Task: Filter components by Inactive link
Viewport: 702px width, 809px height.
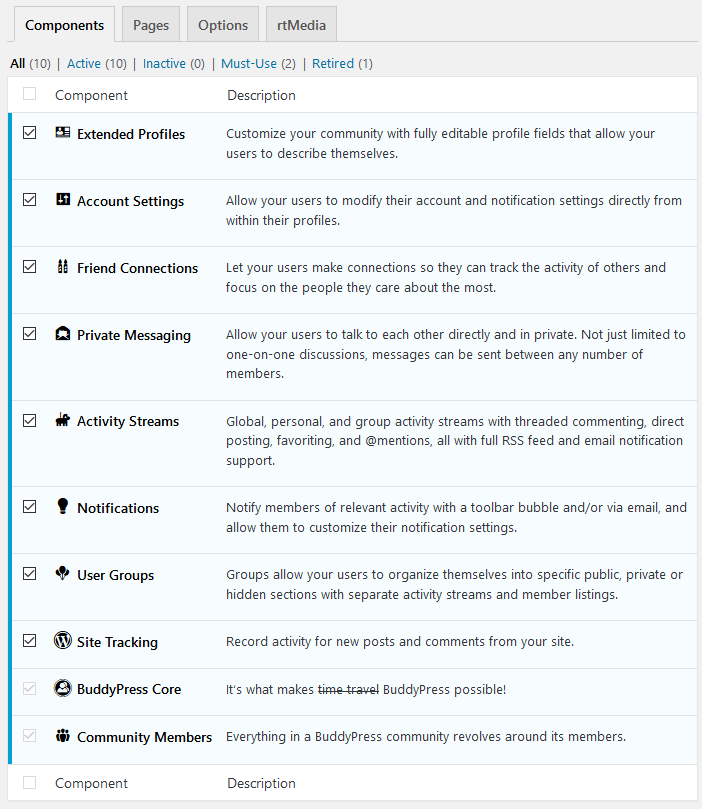Action: coord(164,63)
